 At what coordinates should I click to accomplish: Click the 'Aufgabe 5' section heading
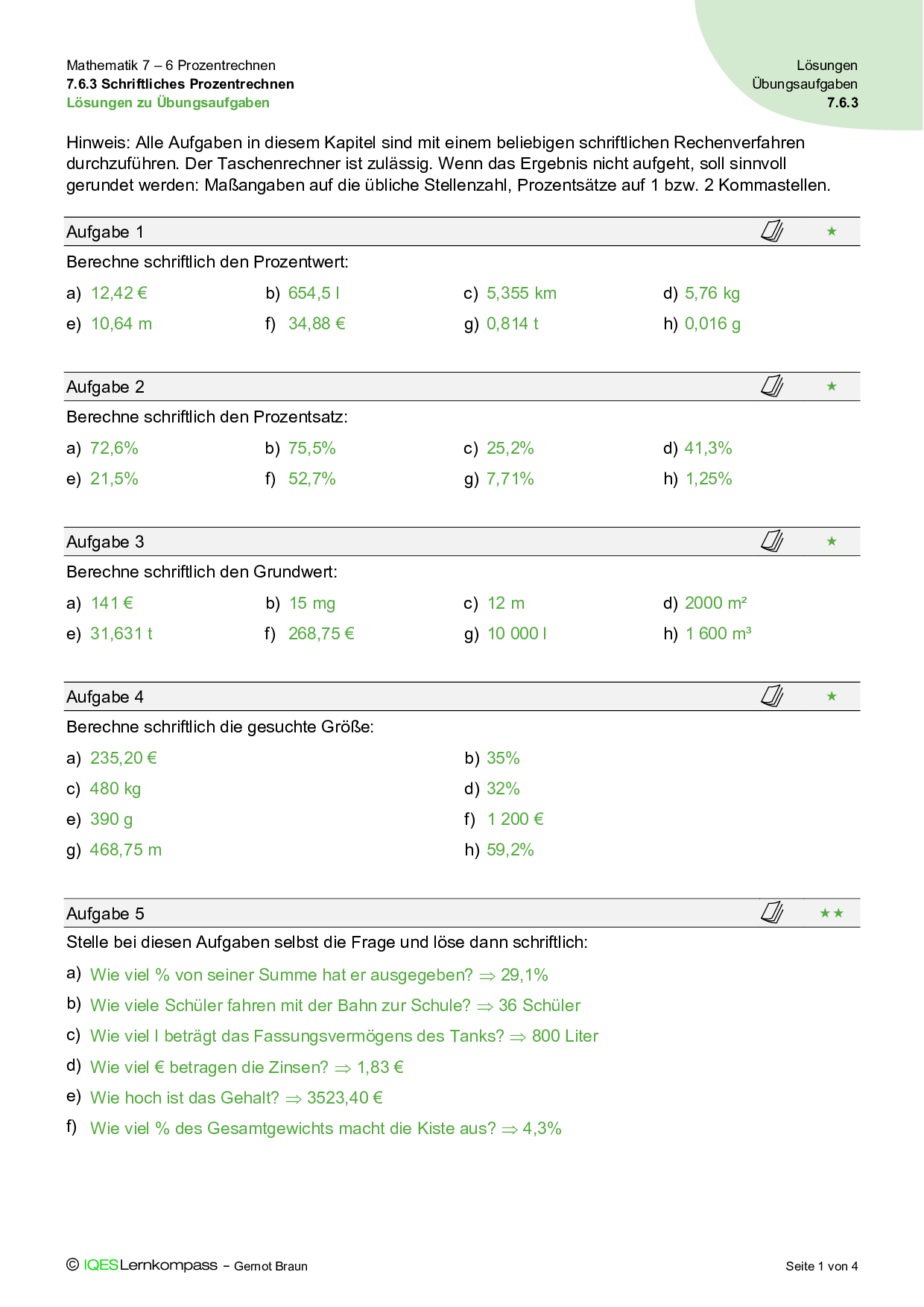(105, 914)
